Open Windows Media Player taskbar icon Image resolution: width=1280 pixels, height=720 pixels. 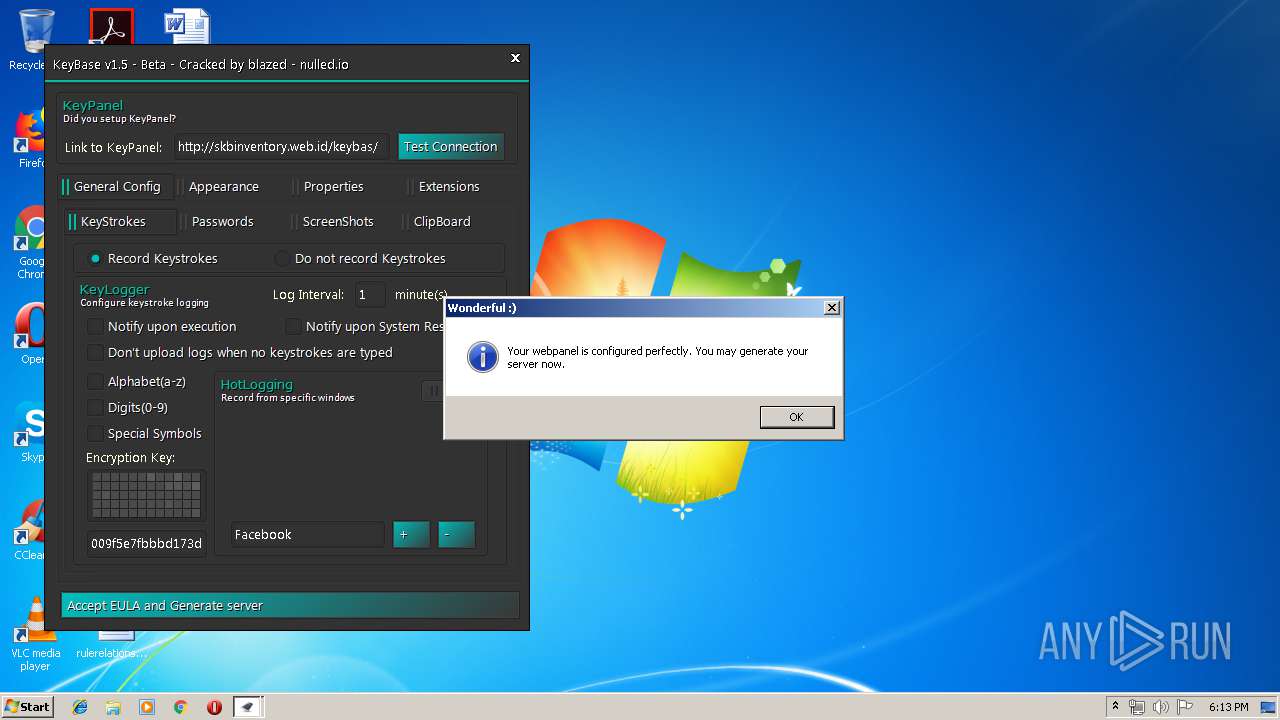click(x=147, y=707)
